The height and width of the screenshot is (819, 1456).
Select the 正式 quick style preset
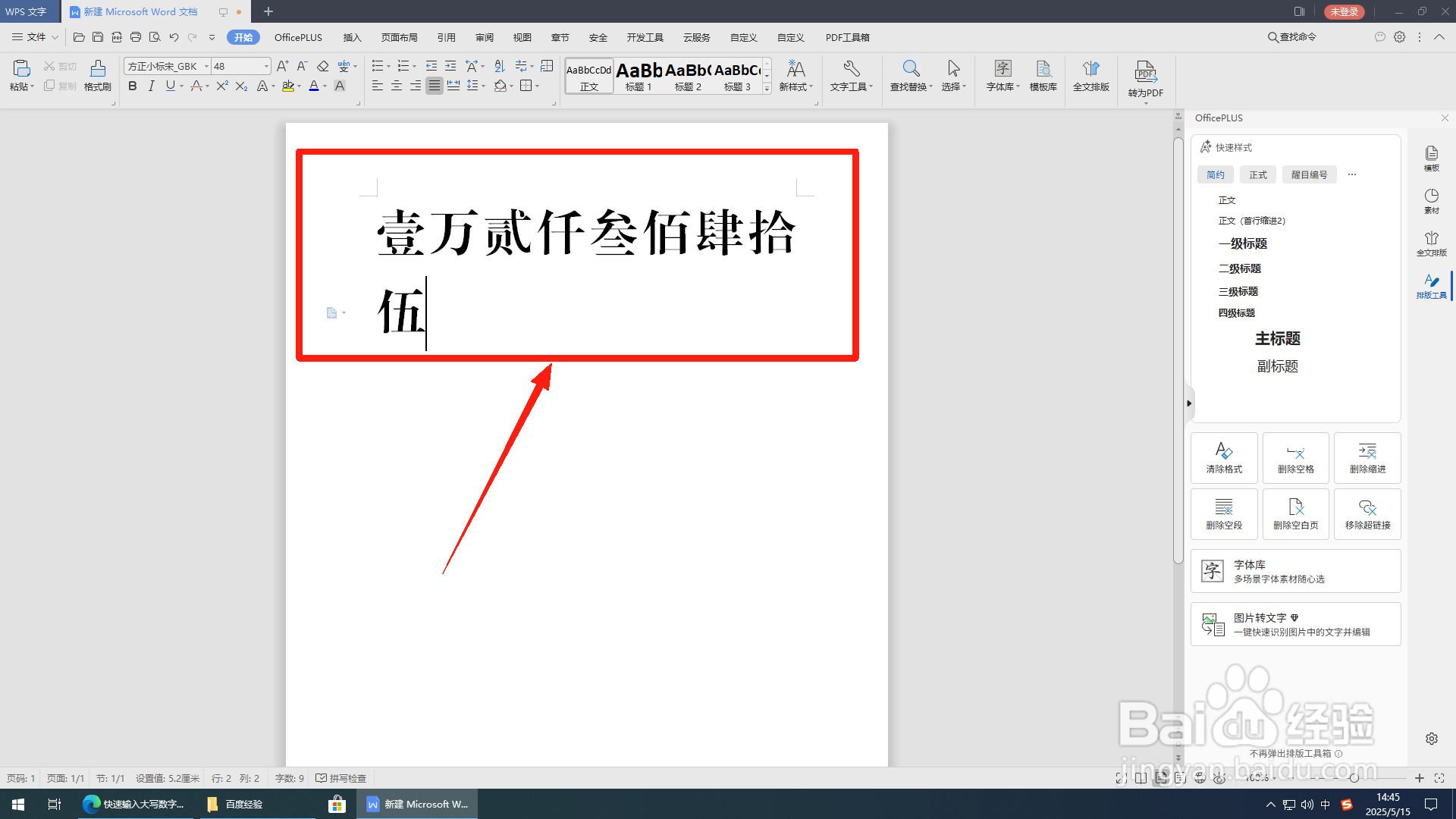(x=1257, y=174)
